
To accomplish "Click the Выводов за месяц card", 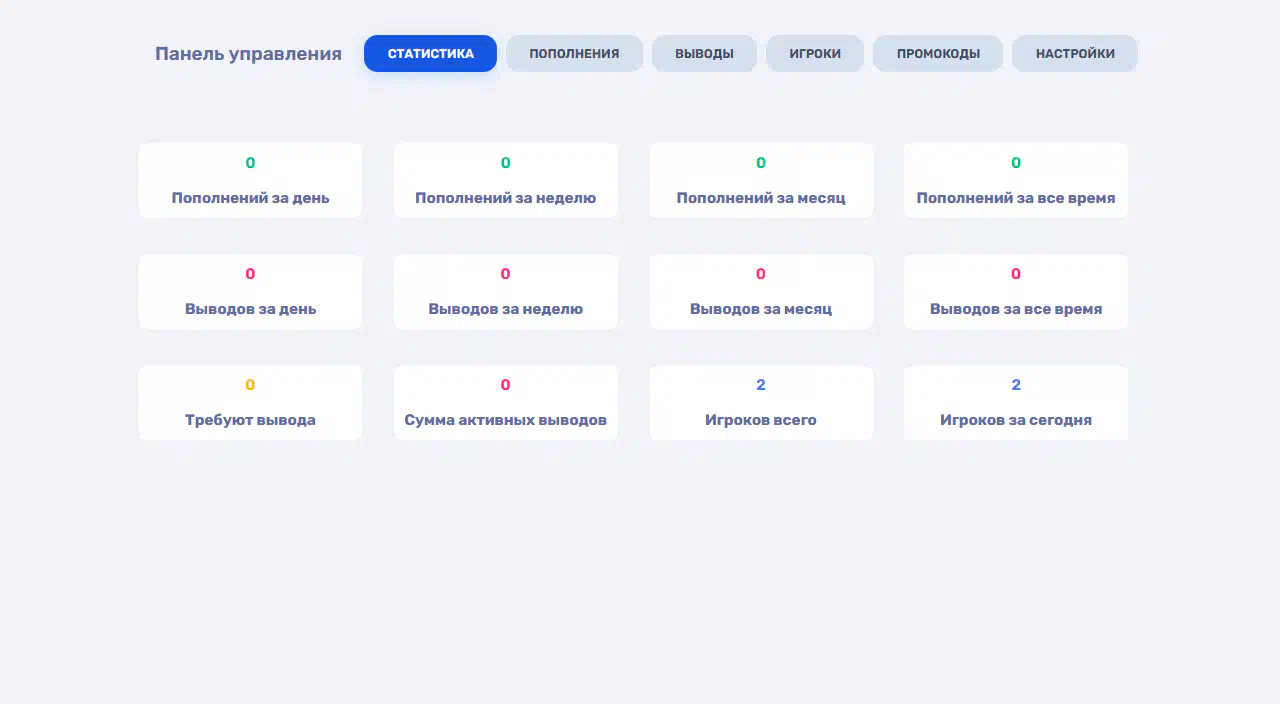I will (x=761, y=292).
